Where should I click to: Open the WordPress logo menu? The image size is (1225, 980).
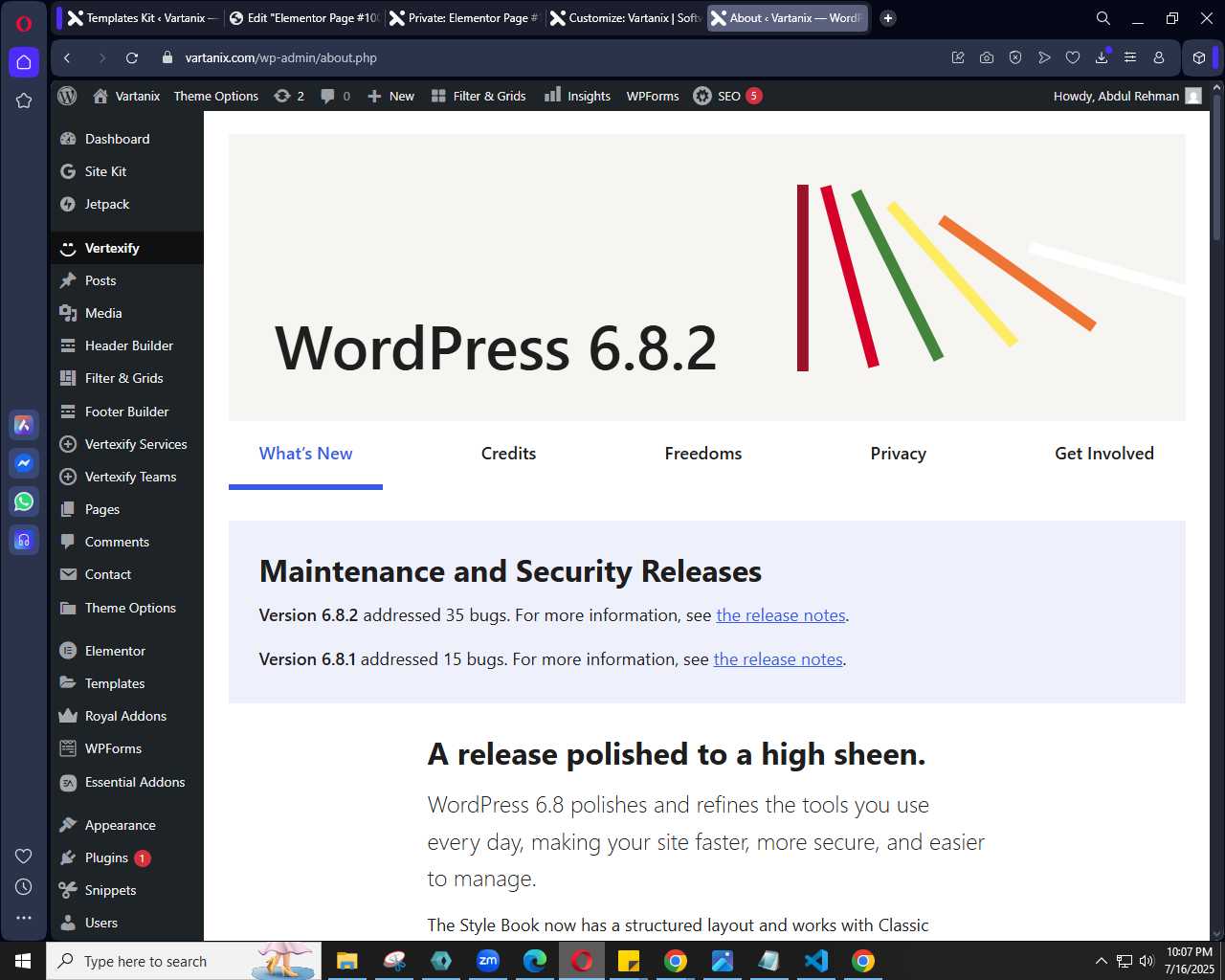pos(67,96)
